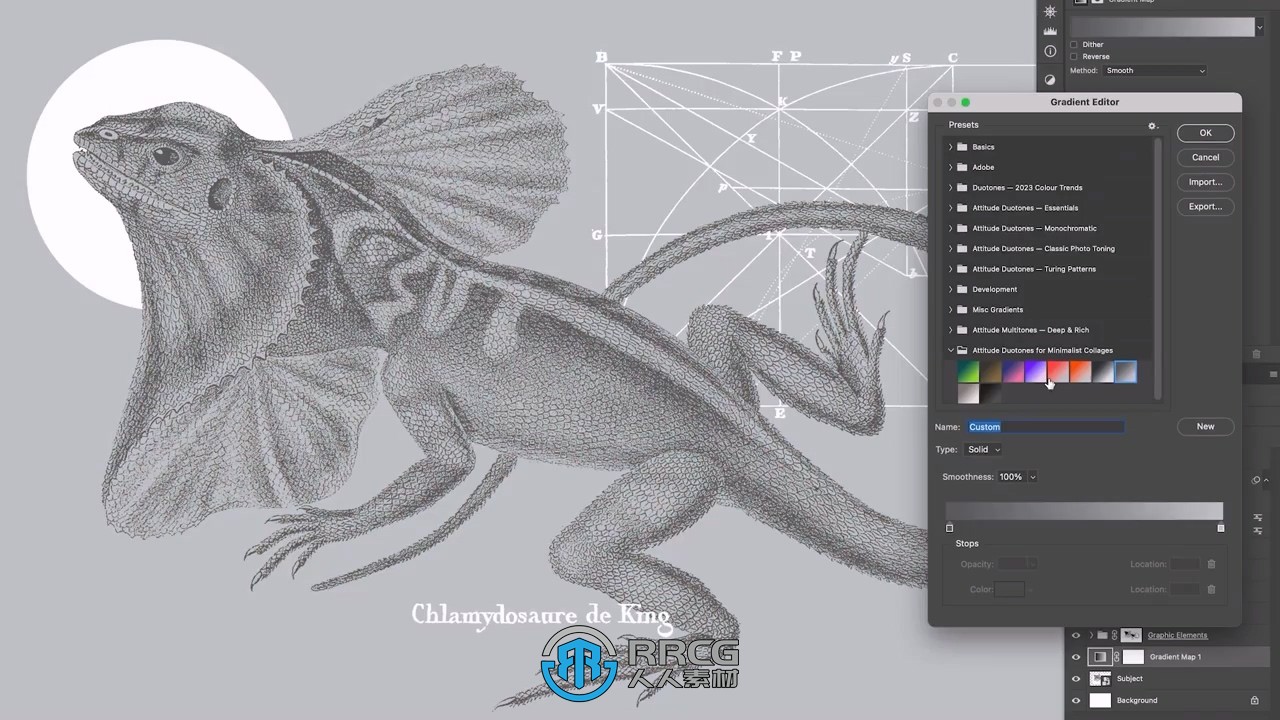Viewport: 1280px width, 720px height.
Task: Select the green duotone gradient preset
Action: click(x=968, y=372)
